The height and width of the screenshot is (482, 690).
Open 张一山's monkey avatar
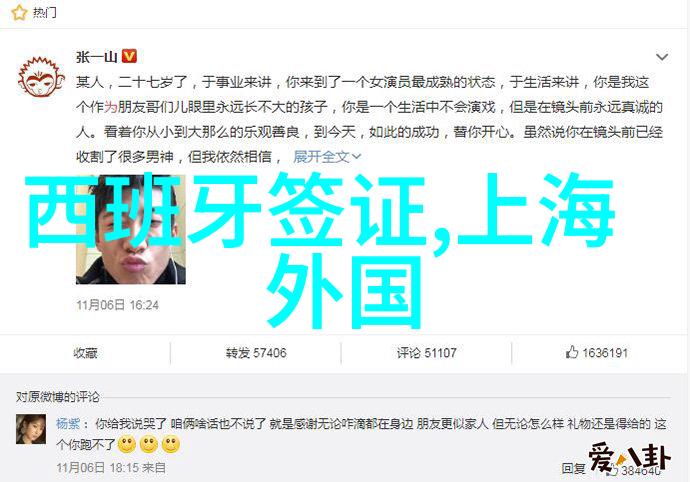point(41,77)
